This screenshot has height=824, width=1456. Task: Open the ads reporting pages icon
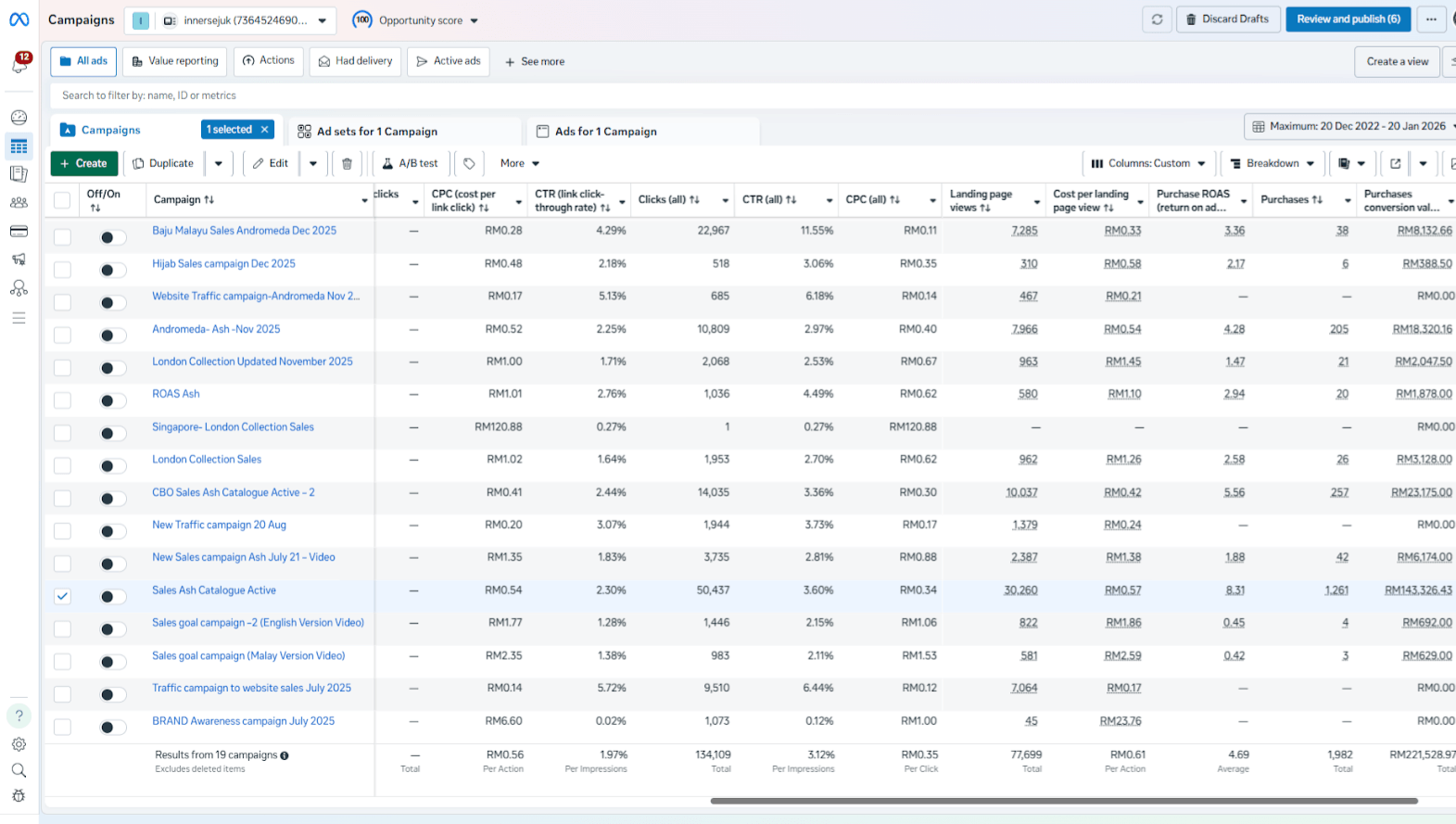(x=19, y=173)
